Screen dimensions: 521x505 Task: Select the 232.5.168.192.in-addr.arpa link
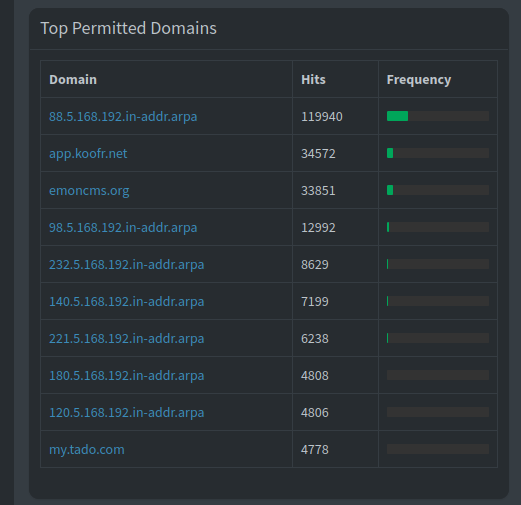(126, 264)
